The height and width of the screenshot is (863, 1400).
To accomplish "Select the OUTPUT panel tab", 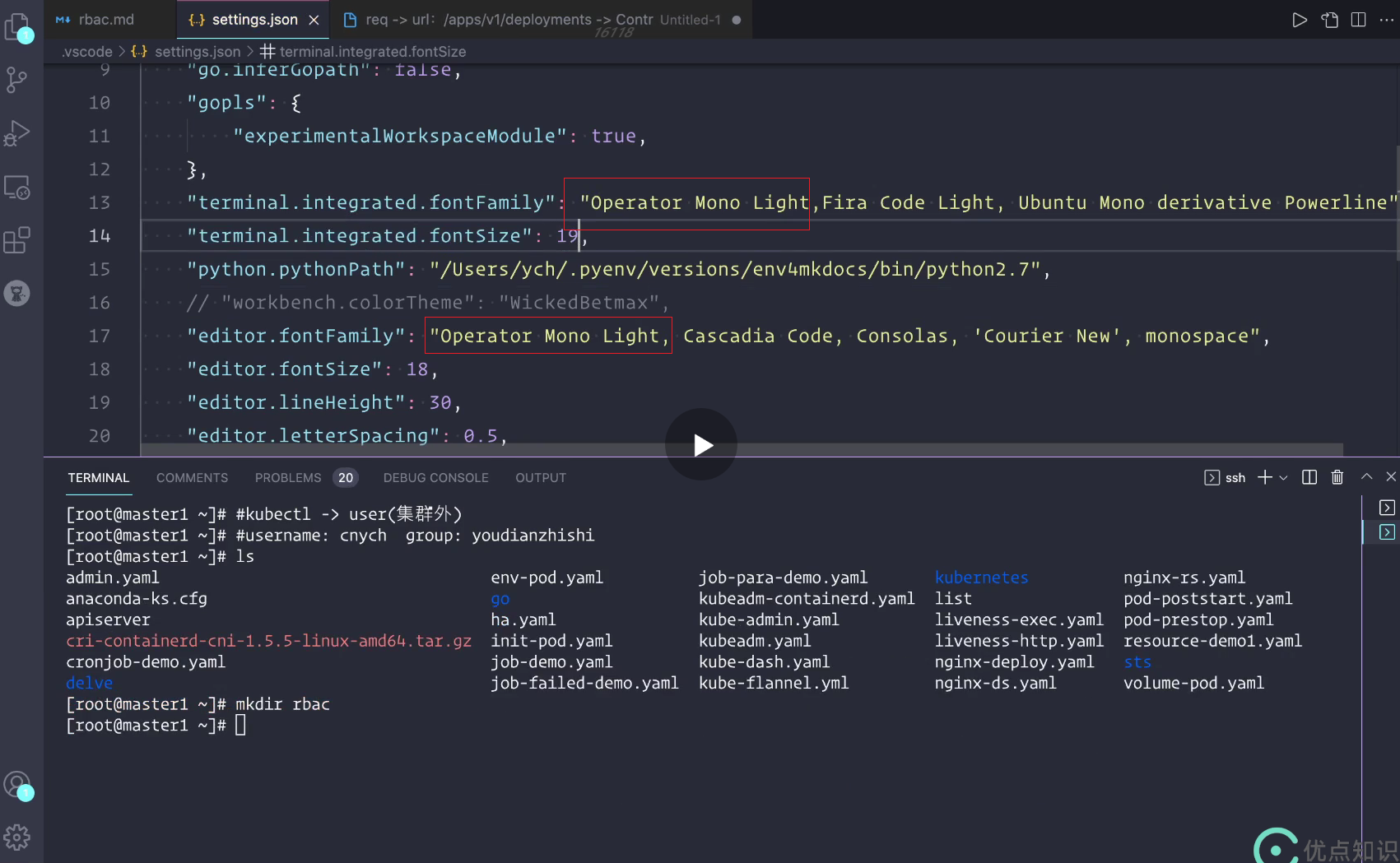I will click(x=541, y=478).
